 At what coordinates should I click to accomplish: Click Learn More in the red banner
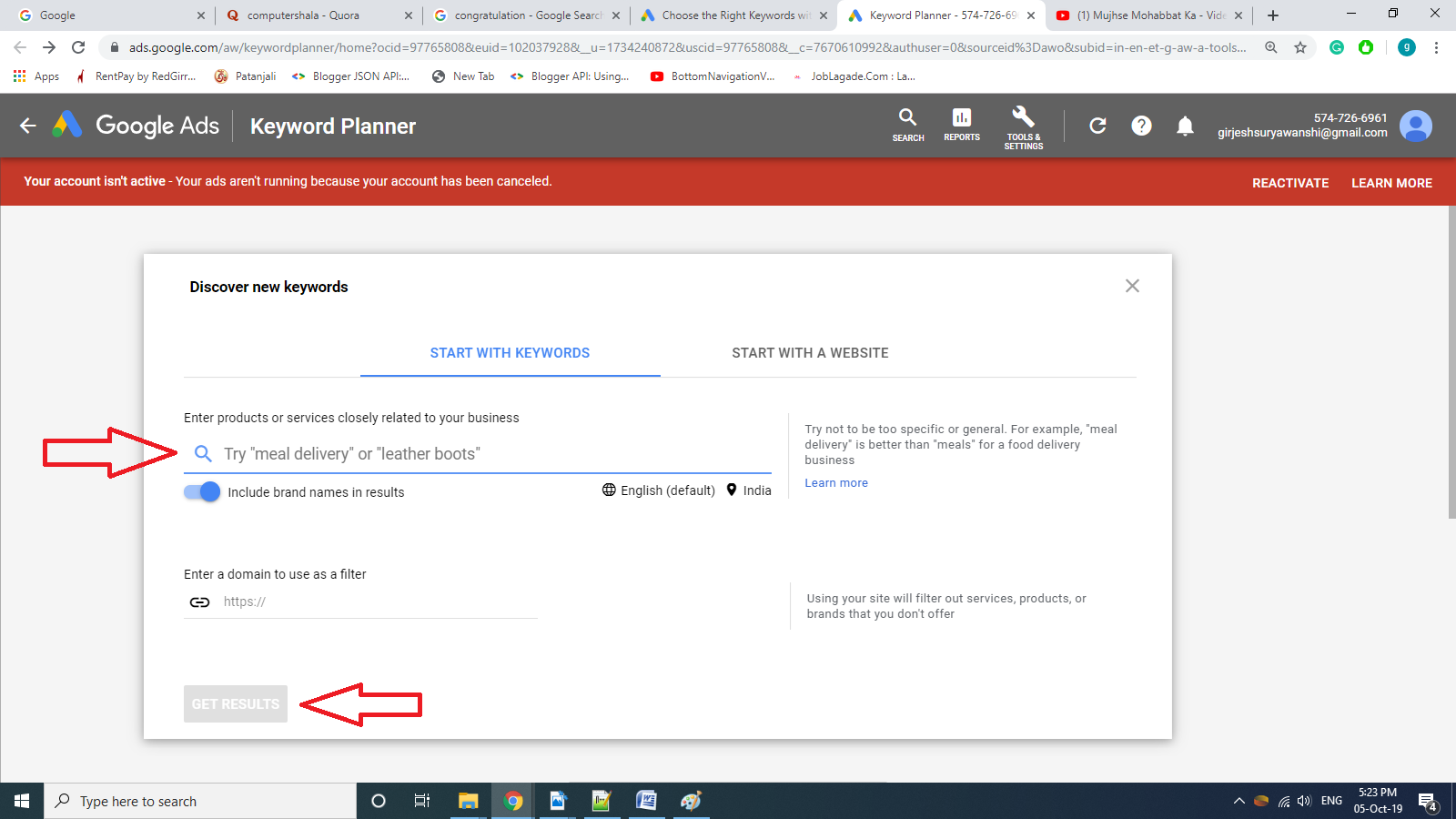point(1391,183)
